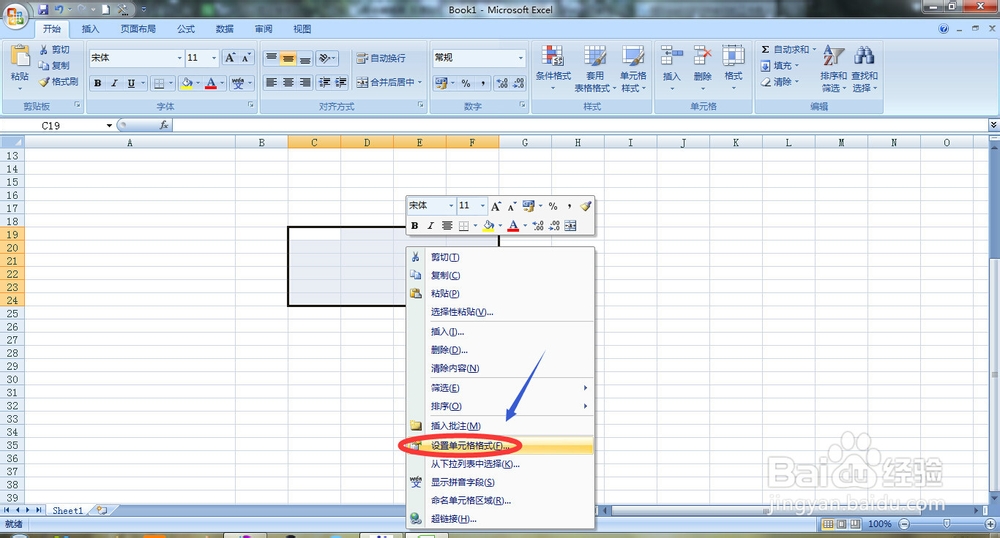Click the orientation text-angle icon

(326, 58)
